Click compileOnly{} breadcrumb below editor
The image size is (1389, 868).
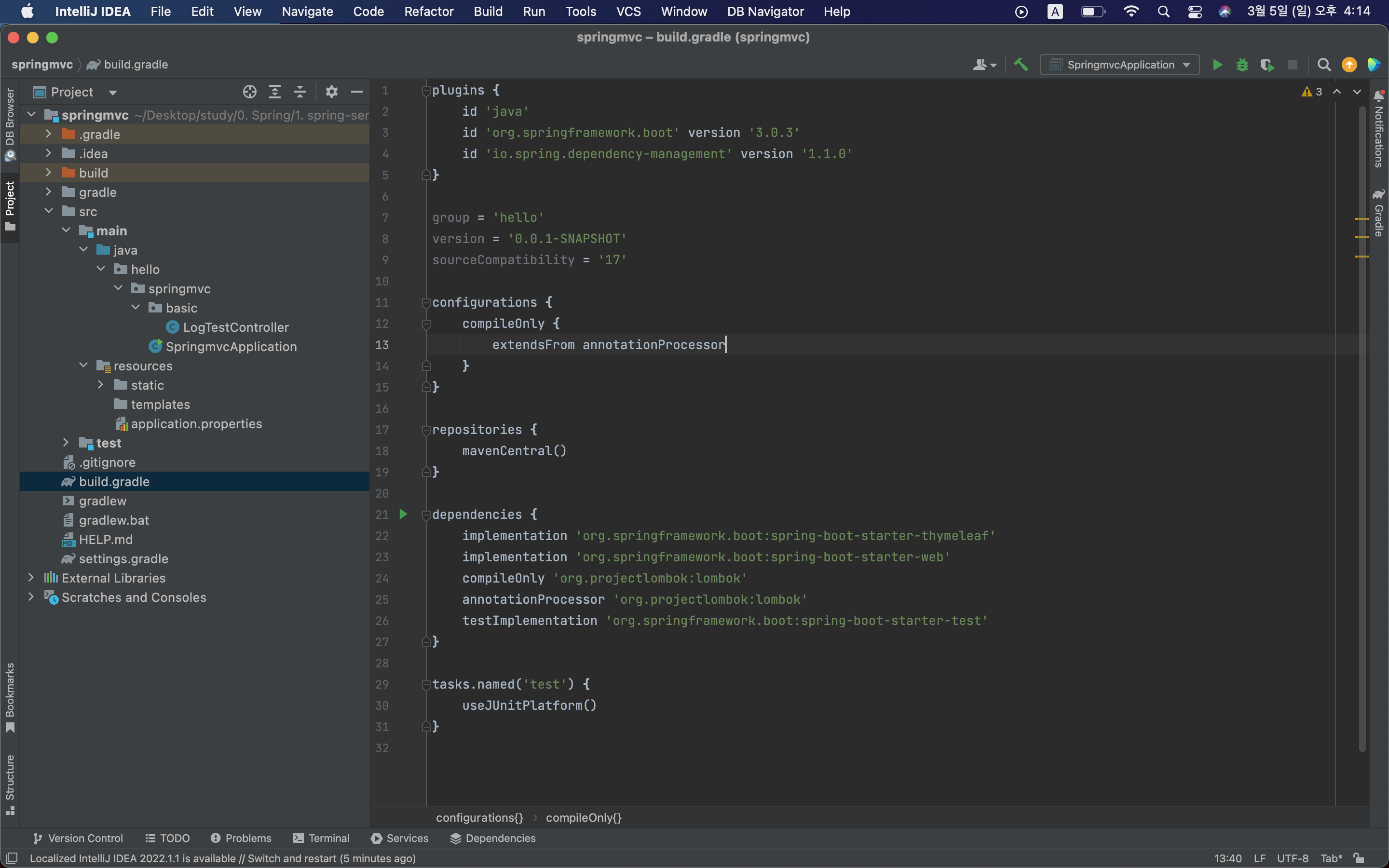[584, 817]
